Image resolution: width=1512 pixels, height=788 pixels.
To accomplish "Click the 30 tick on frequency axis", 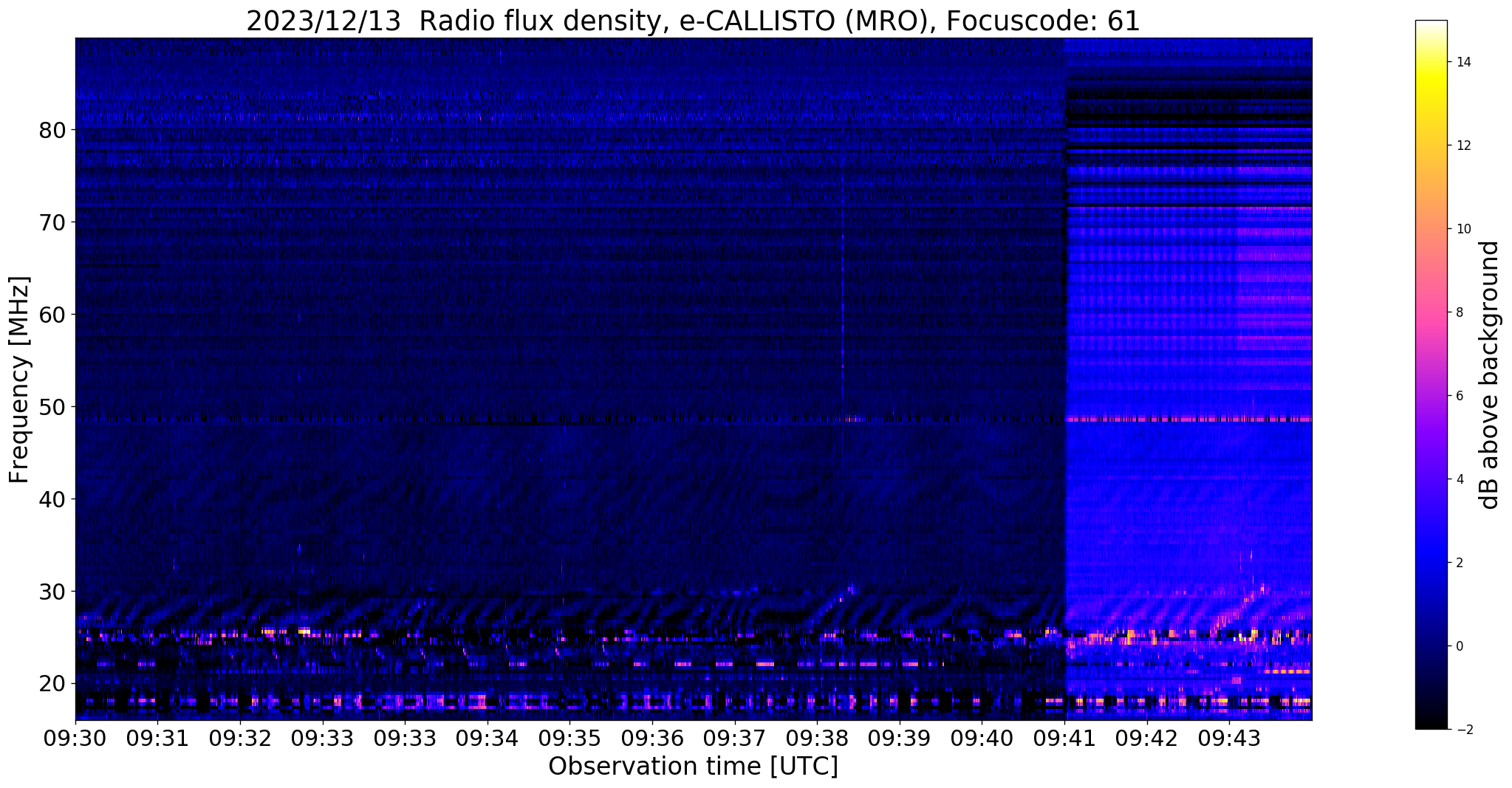I will (x=53, y=592).
